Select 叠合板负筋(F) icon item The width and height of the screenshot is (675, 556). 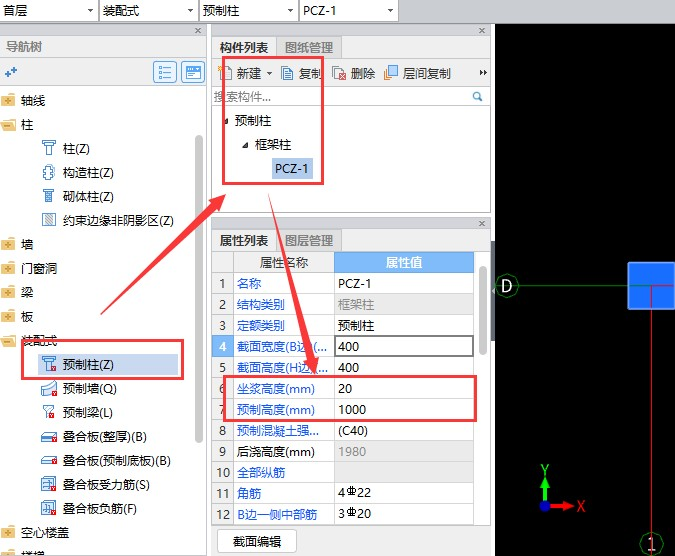49,508
